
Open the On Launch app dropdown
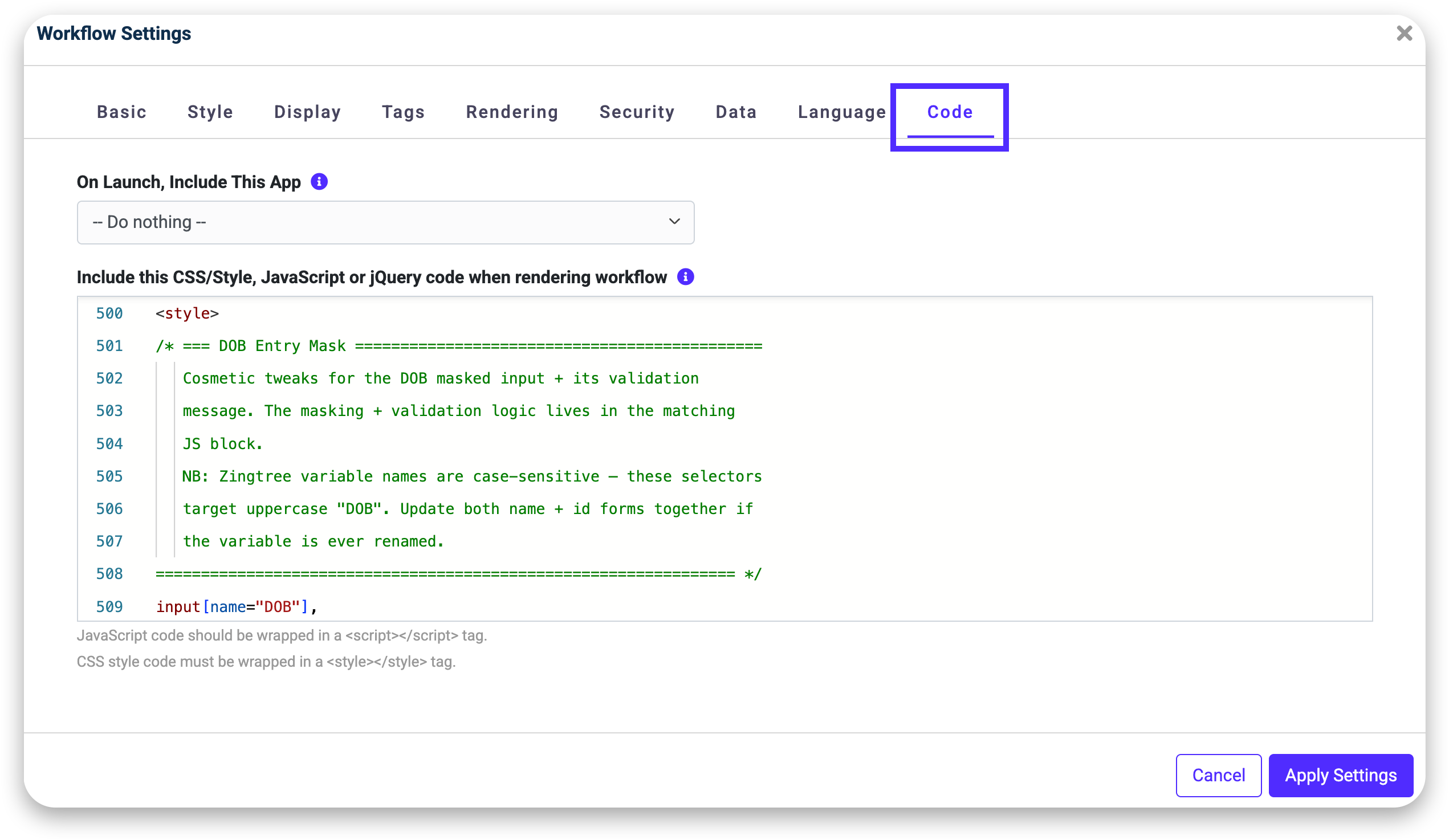pos(385,222)
